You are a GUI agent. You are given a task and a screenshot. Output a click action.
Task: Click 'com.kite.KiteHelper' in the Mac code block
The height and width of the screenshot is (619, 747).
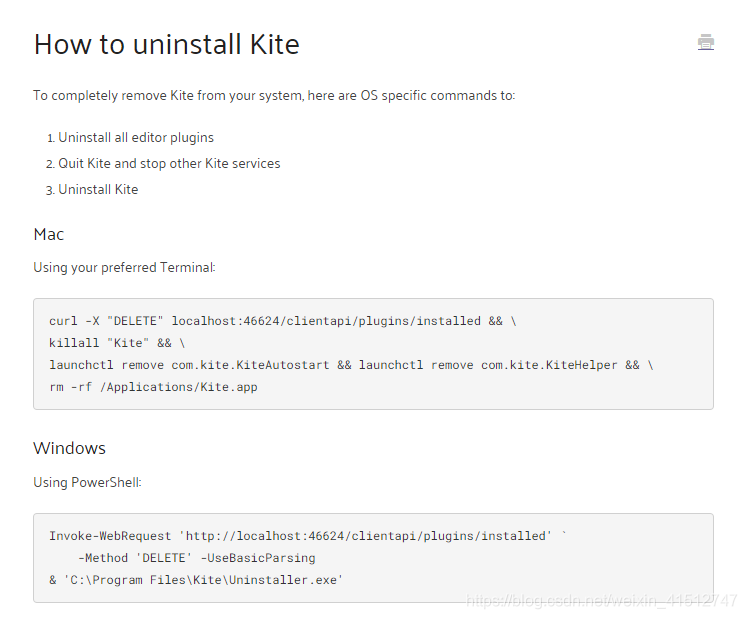[549, 365]
